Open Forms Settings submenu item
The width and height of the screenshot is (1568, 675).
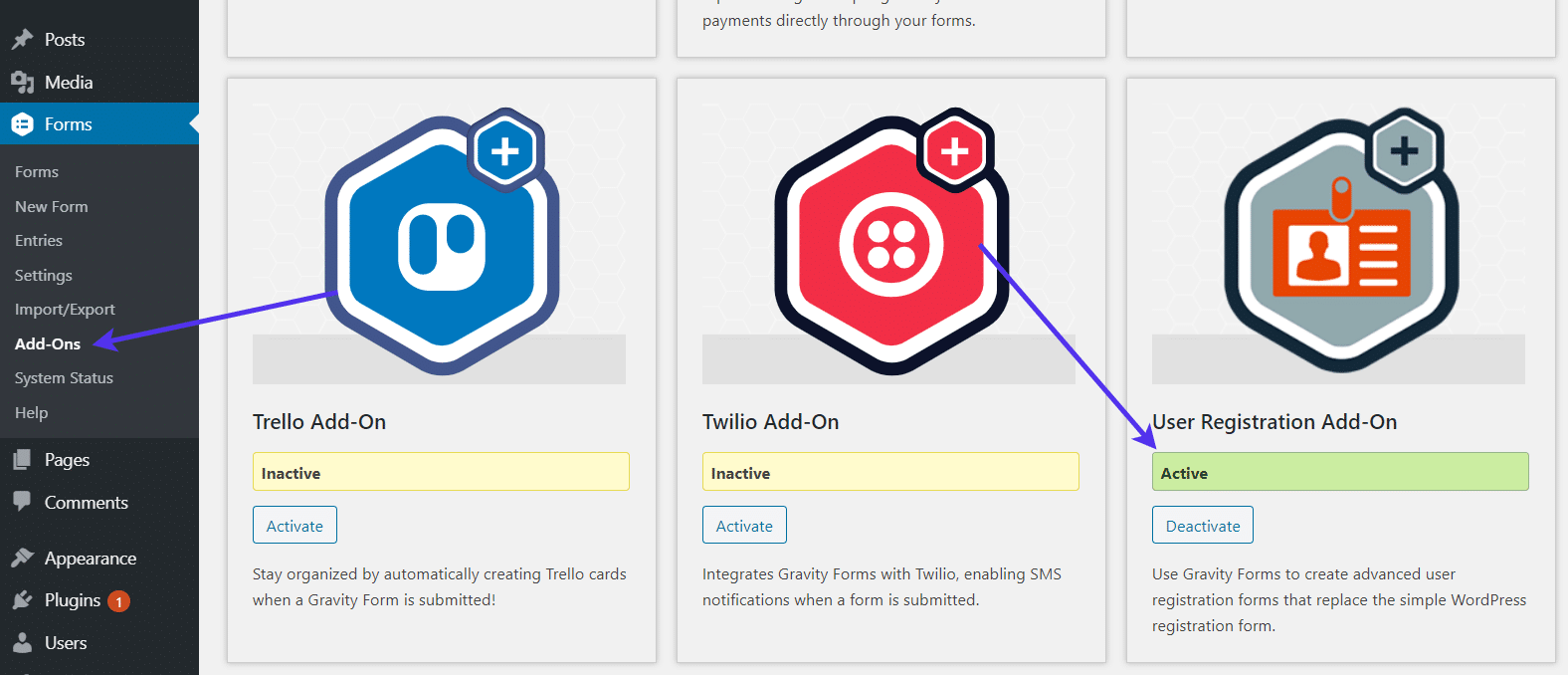click(44, 275)
